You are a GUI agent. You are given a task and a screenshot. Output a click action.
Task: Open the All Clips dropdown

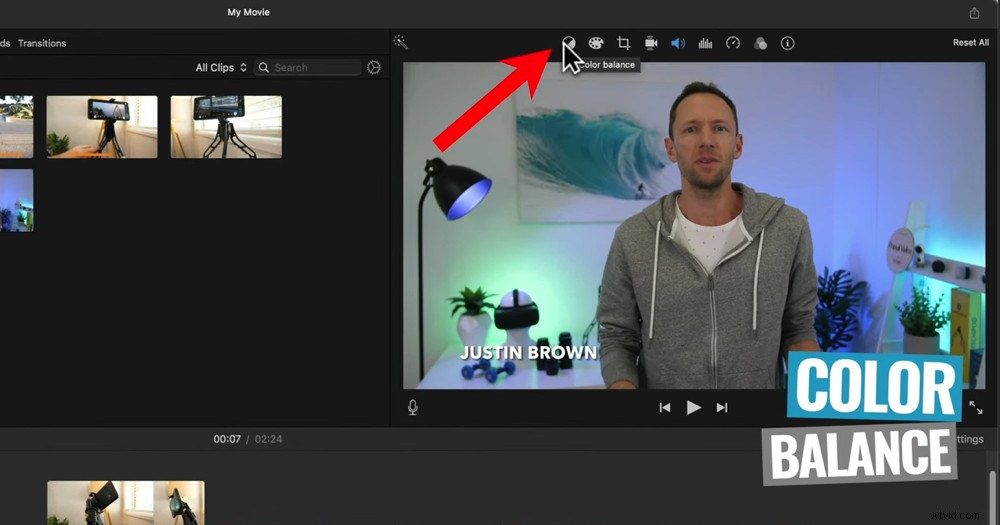pyautogui.click(x=221, y=68)
